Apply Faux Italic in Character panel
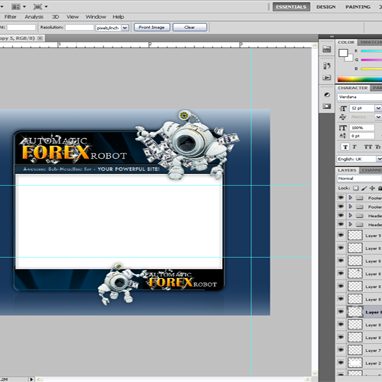This screenshot has width=382, height=382. (x=355, y=147)
